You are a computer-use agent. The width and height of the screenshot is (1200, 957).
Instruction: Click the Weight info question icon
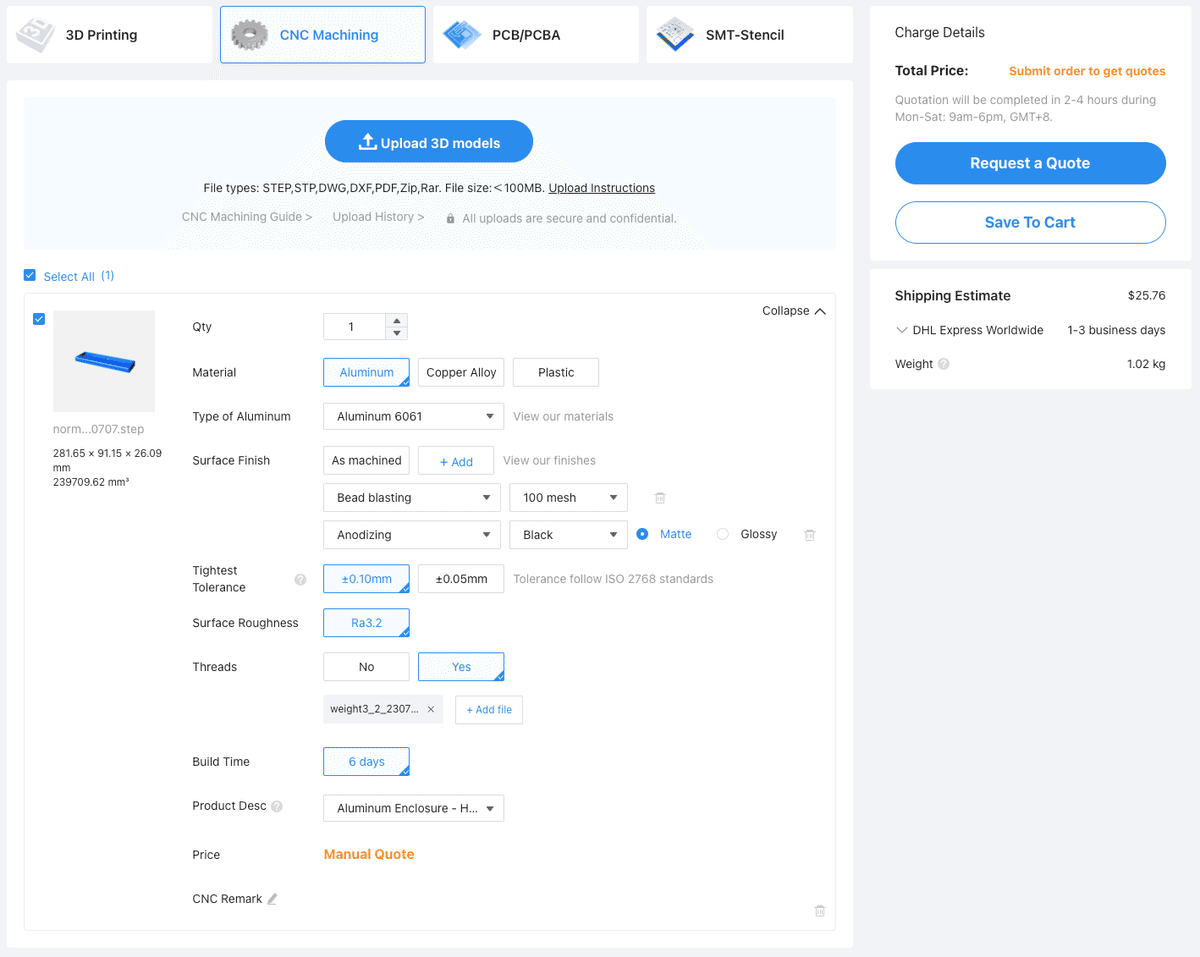944,364
